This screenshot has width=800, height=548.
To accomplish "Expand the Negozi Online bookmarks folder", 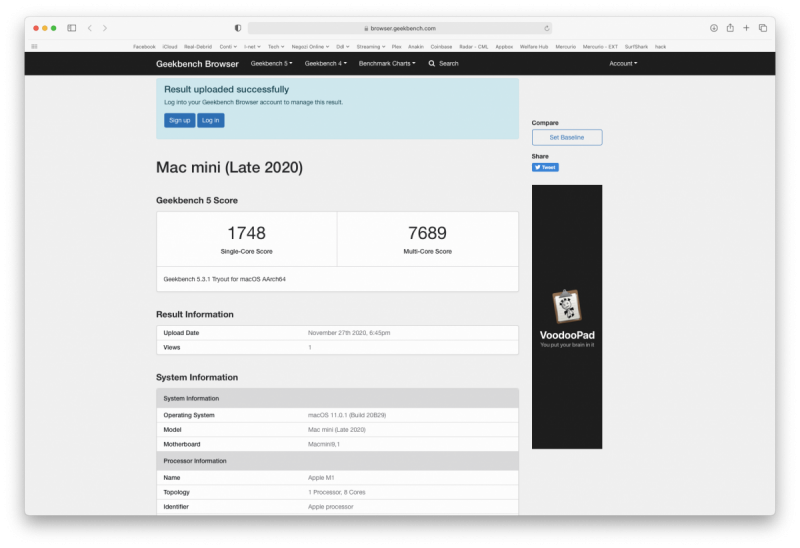I will click(310, 46).
